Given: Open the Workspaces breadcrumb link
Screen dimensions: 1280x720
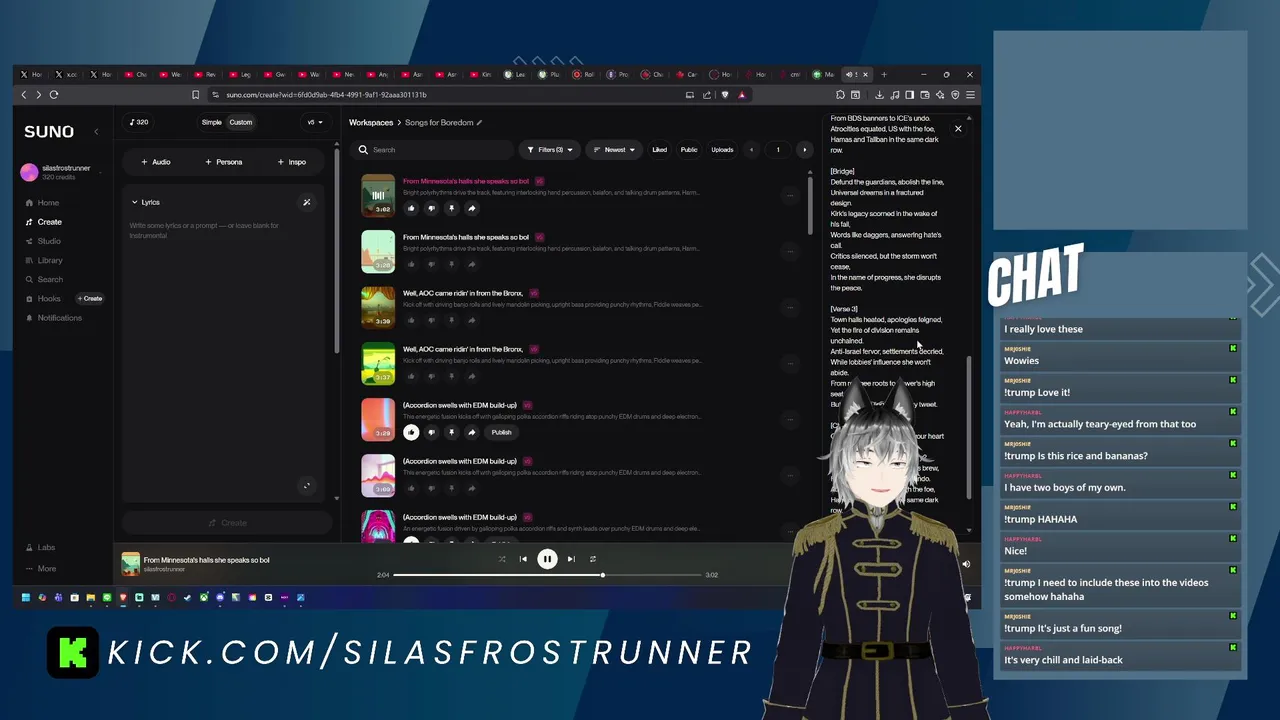Looking at the screenshot, I should [x=371, y=123].
